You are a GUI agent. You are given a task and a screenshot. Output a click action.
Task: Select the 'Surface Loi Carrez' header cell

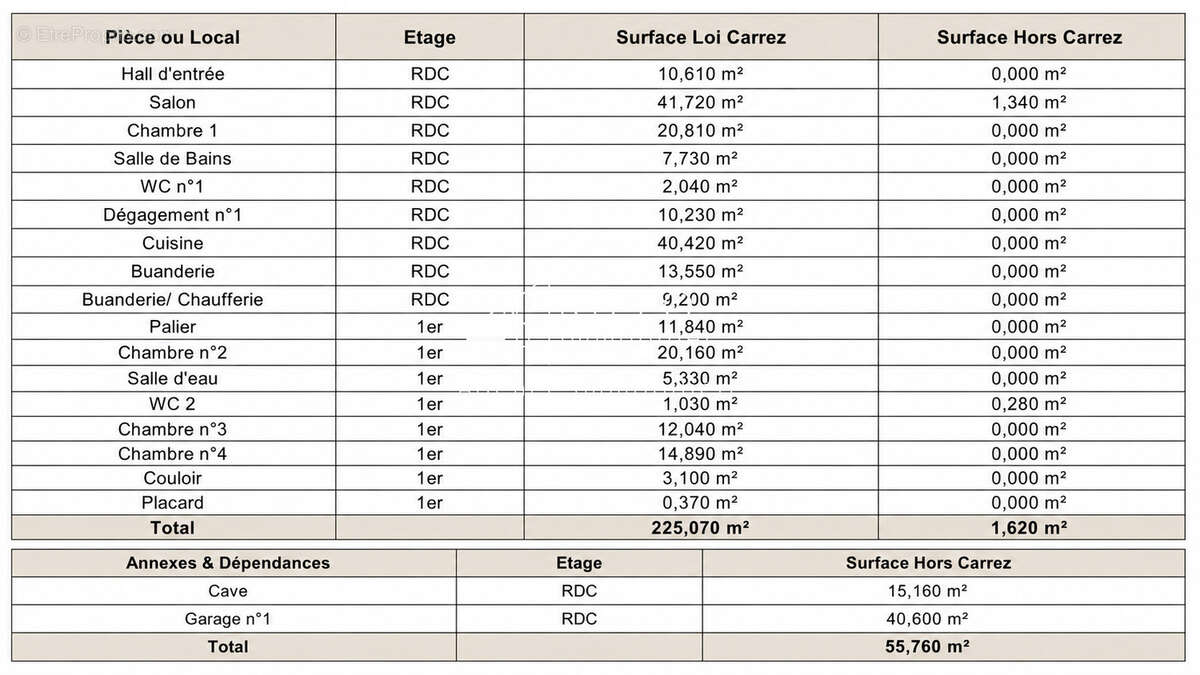[x=701, y=37]
